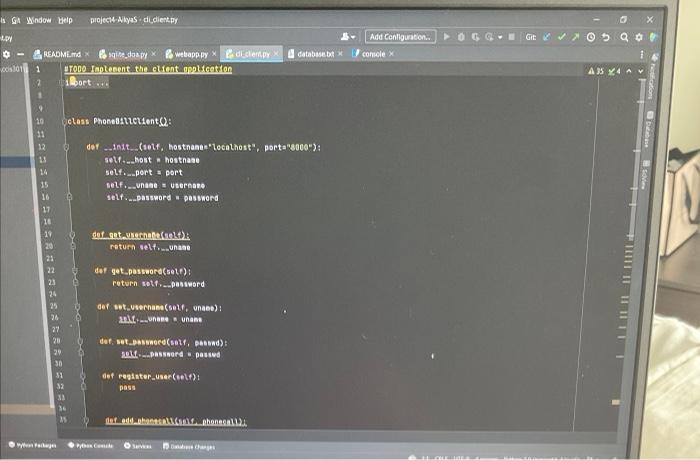Close the webapp.py tab
The height and width of the screenshot is (460, 700).
[x=214, y=54]
